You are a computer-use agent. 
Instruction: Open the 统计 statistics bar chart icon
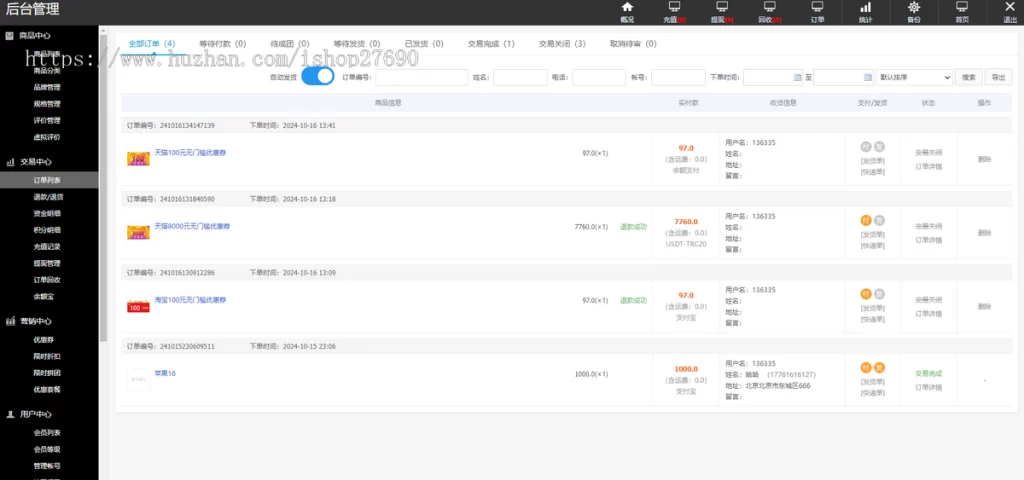(865, 8)
